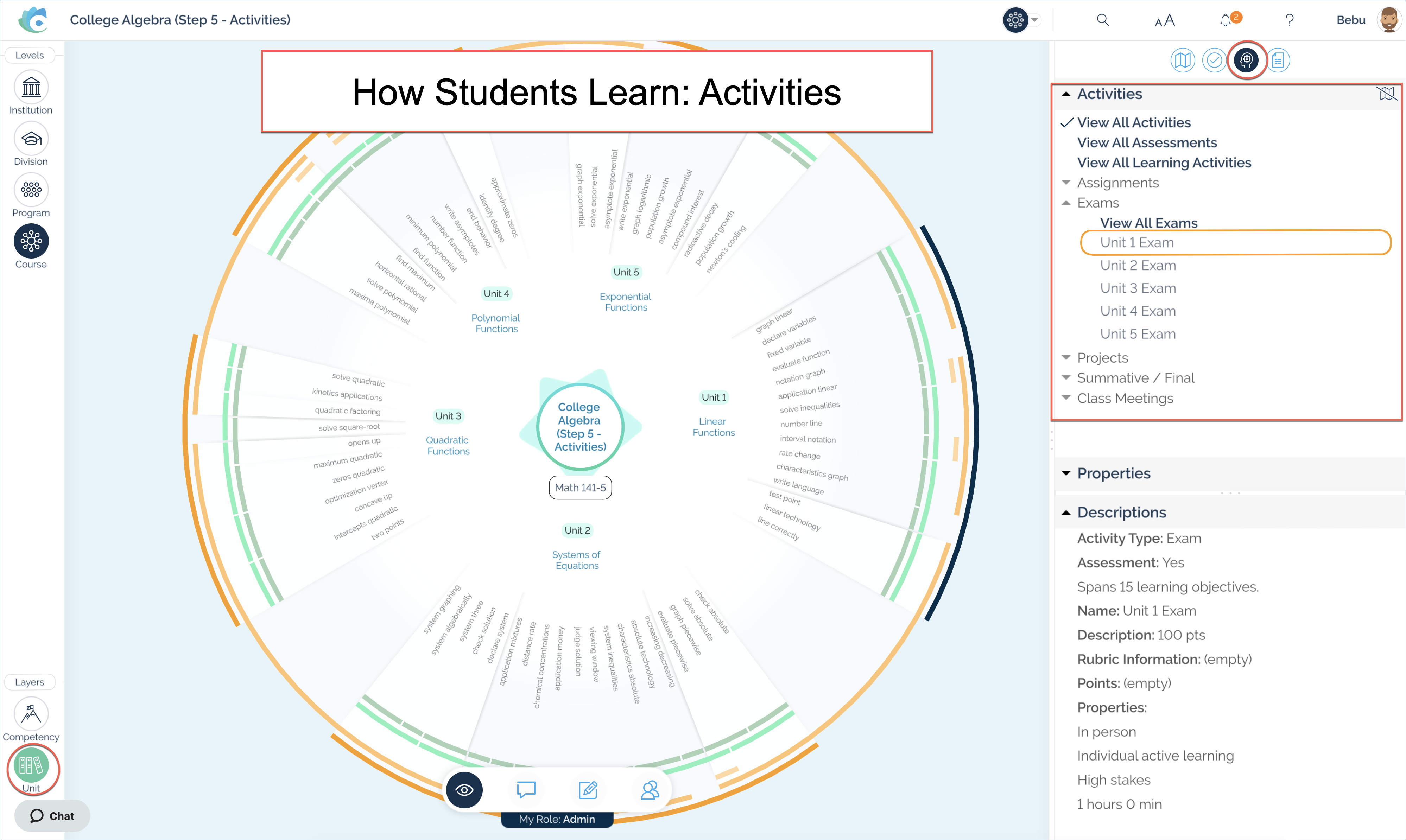
Task: Expand the Assignments section
Action: 1066,182
